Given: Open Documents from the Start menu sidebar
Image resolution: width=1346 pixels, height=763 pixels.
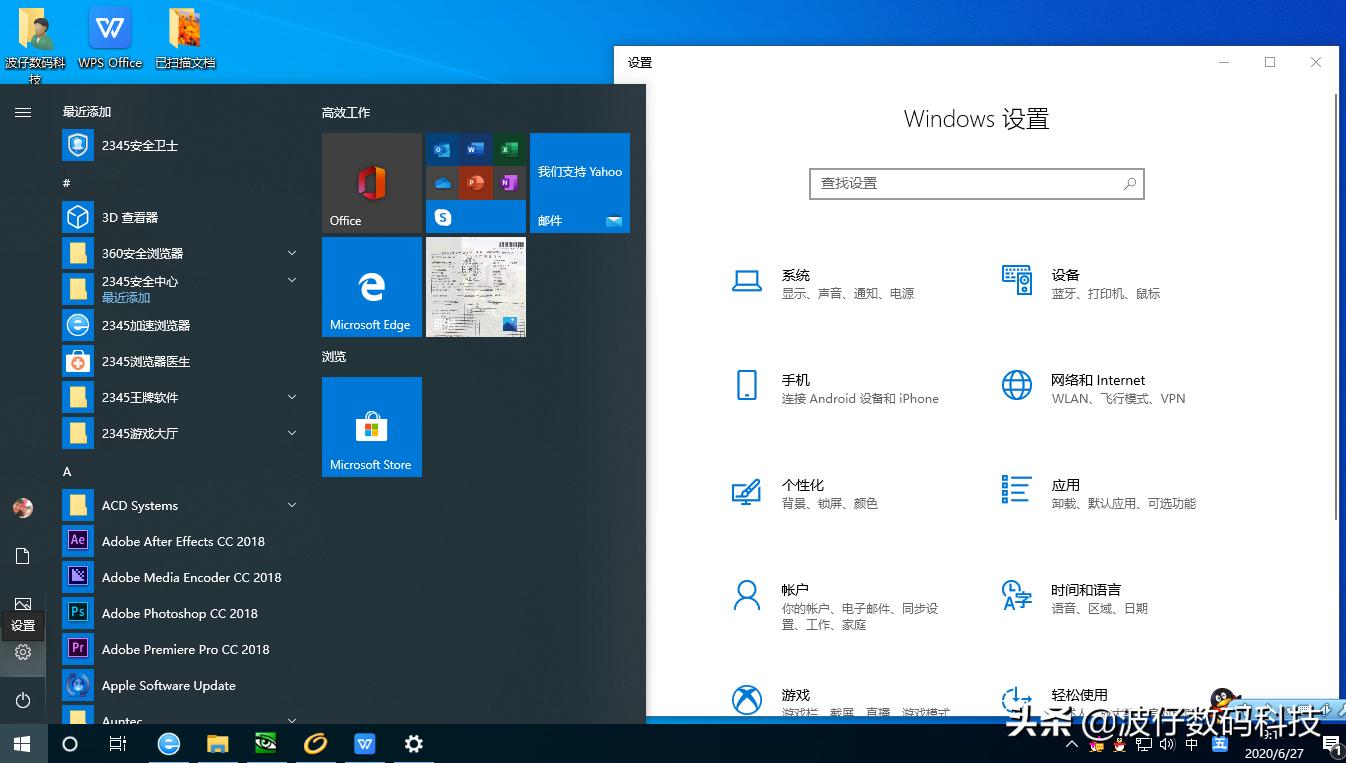Looking at the screenshot, I should coord(22,556).
